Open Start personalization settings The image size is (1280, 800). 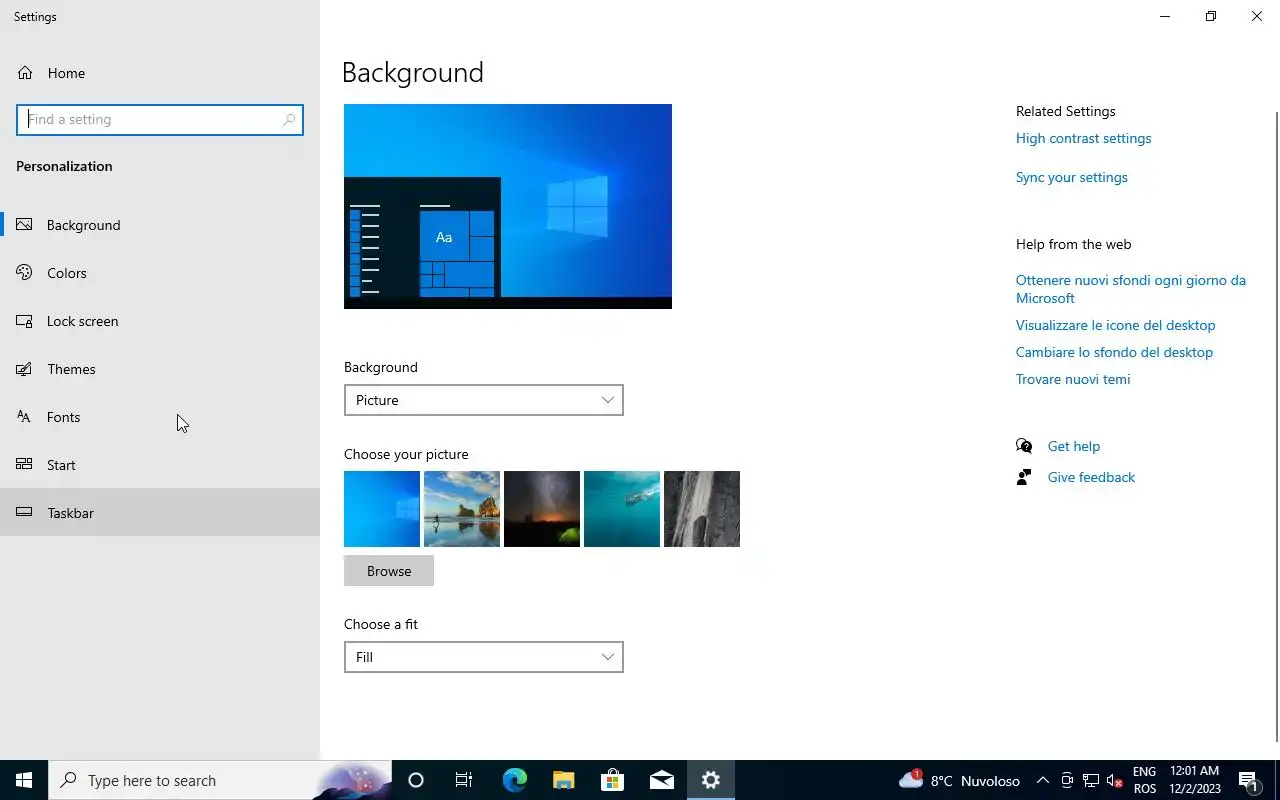[x=160, y=465]
